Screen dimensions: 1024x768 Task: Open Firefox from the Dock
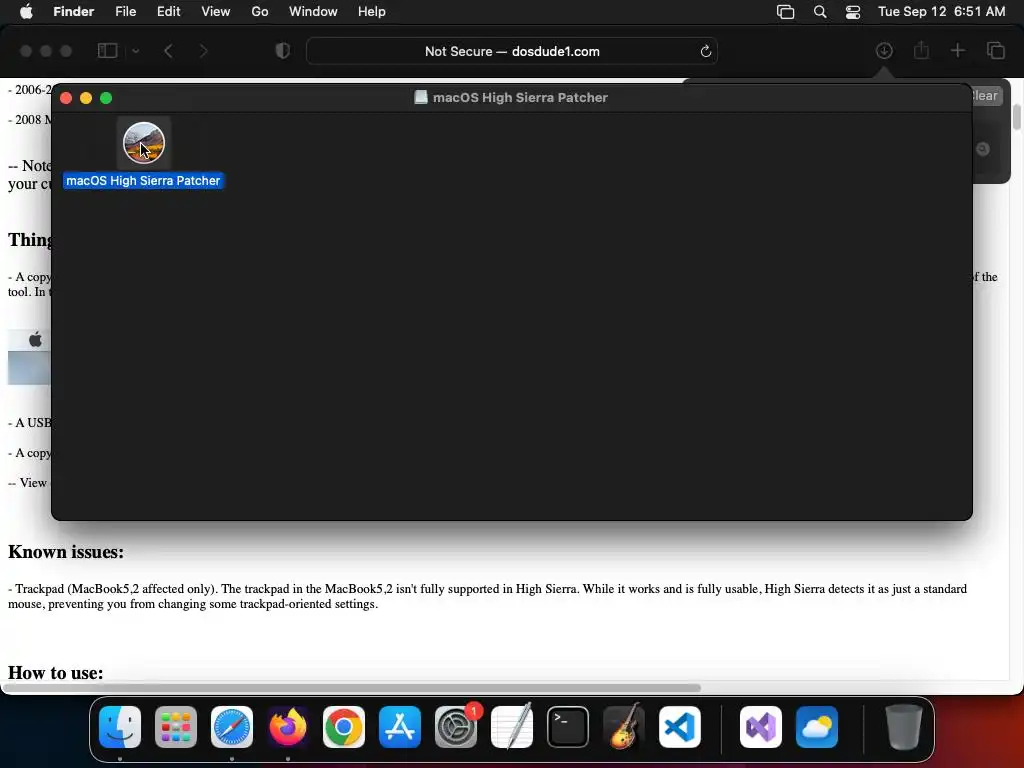(x=288, y=727)
